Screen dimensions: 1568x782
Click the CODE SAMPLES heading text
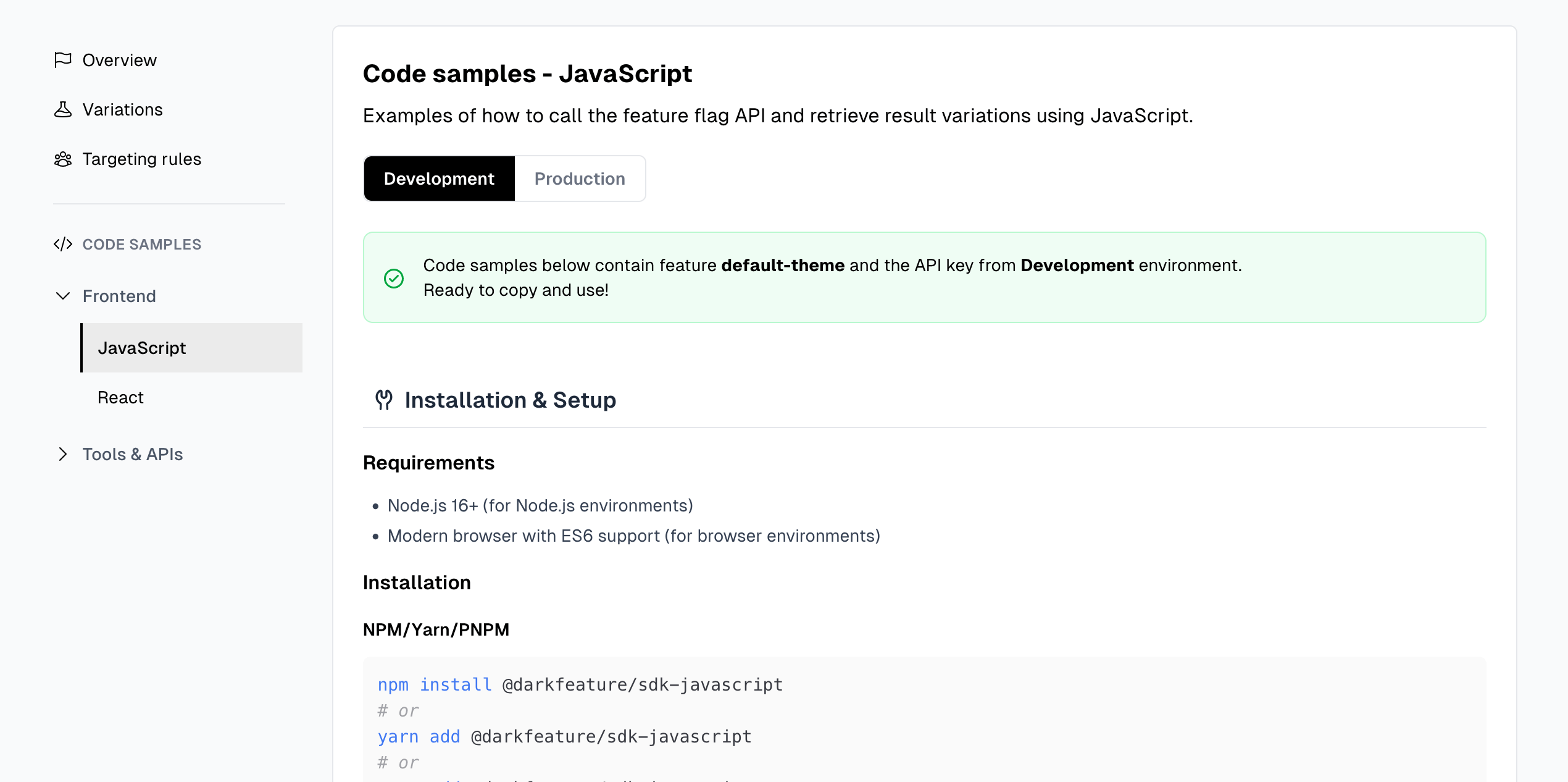click(x=142, y=244)
